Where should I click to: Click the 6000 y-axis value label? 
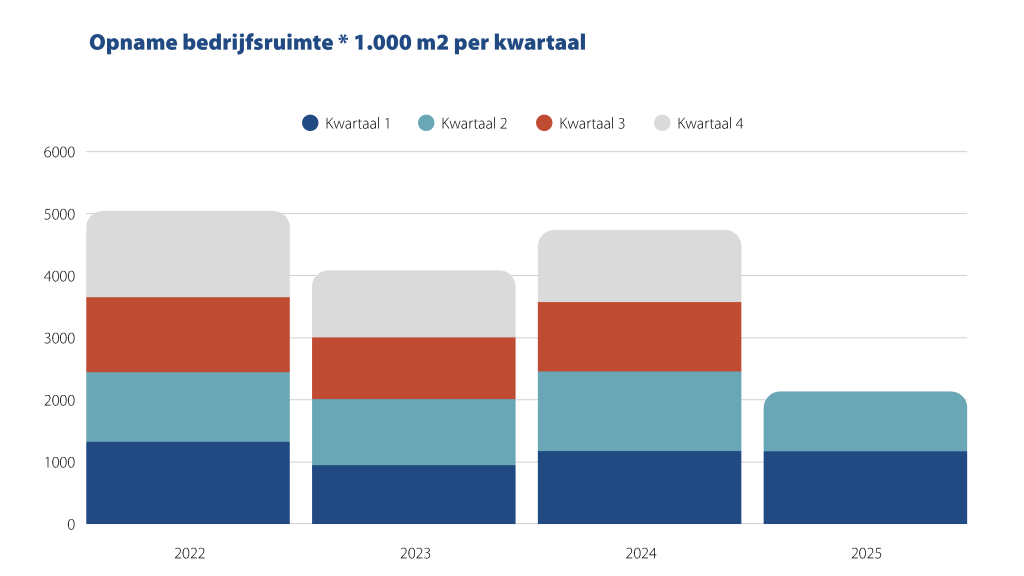click(58, 152)
